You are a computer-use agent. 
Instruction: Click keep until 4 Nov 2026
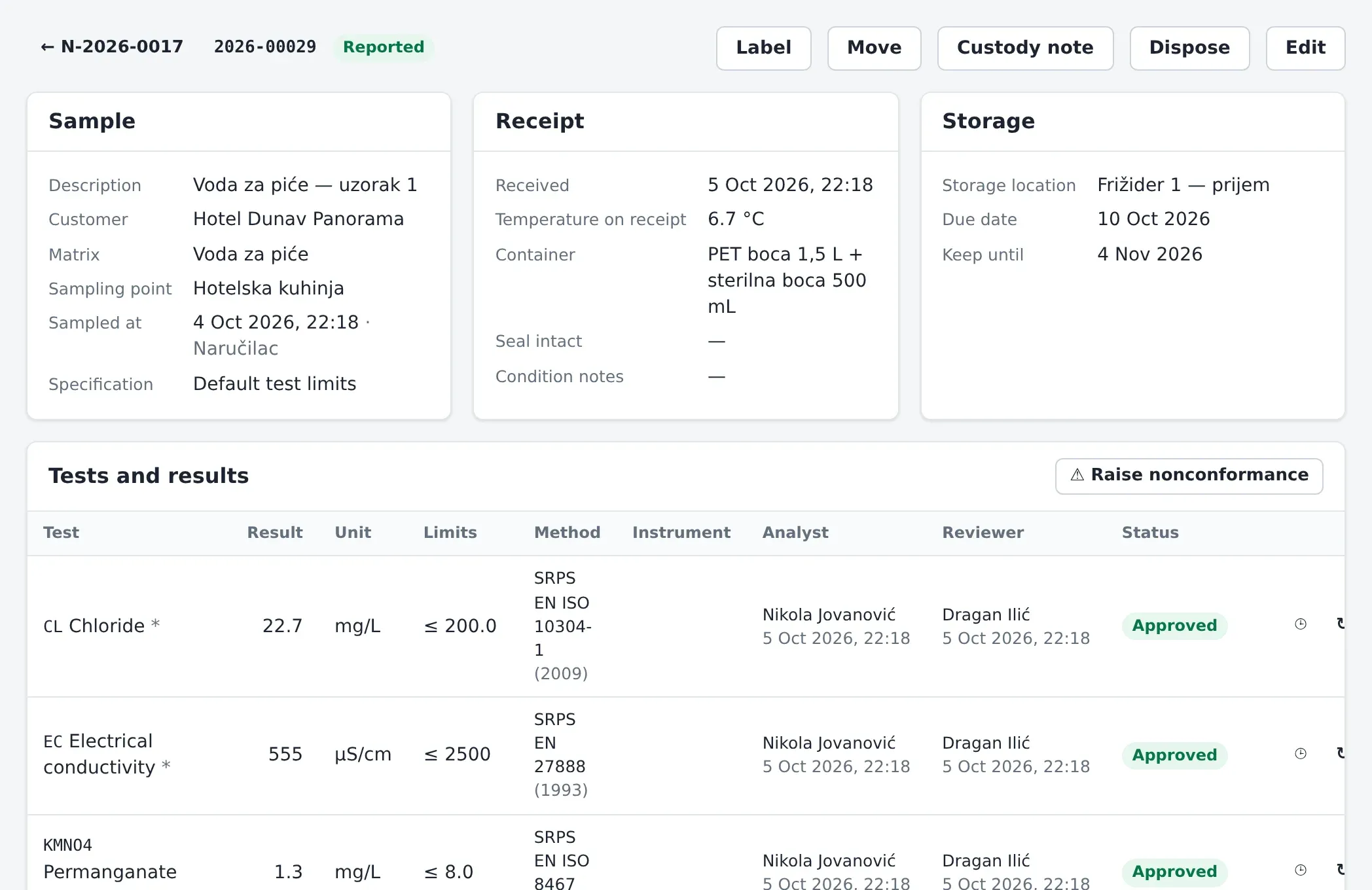1149,255
